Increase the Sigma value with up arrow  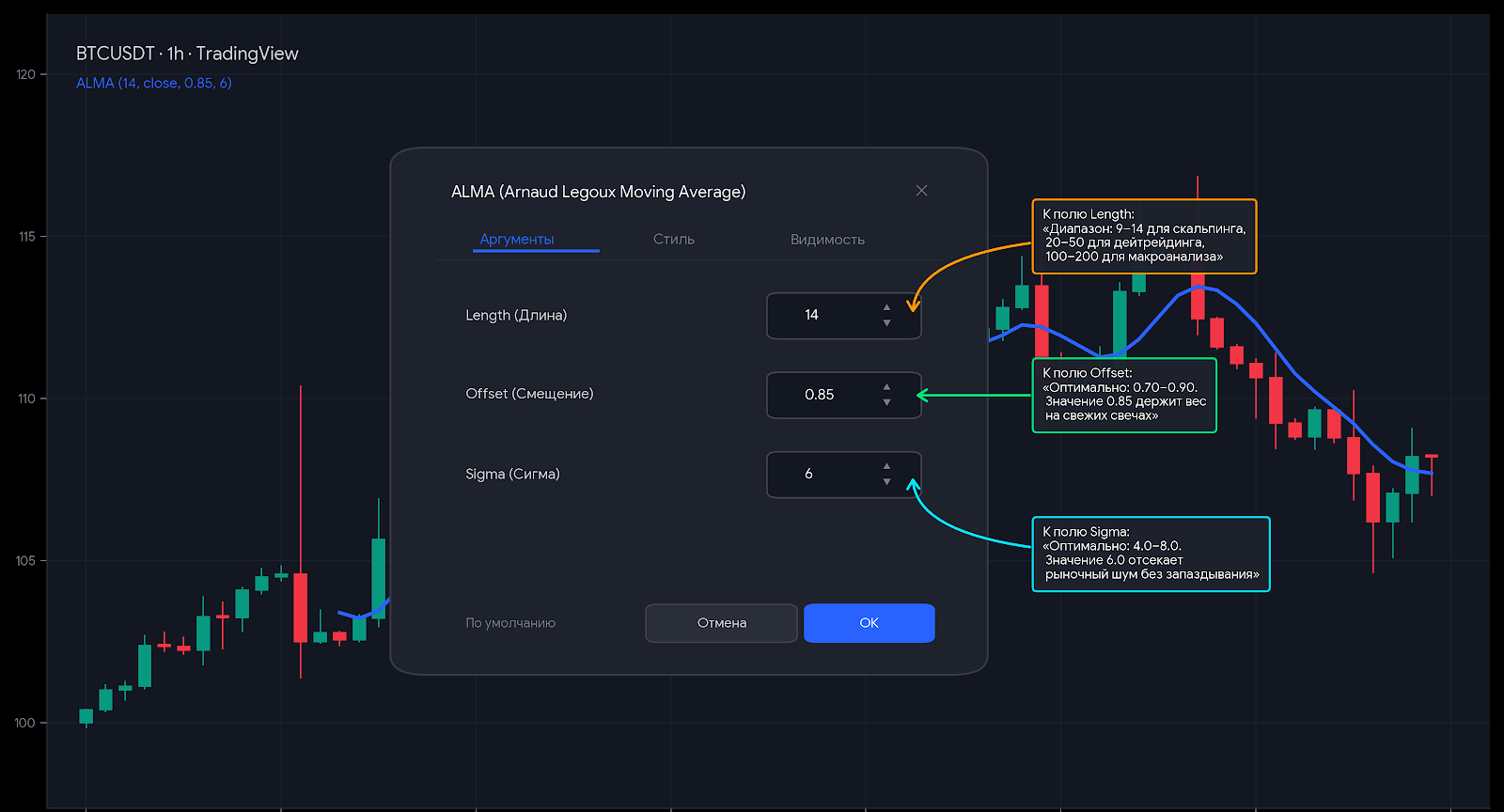click(x=886, y=466)
